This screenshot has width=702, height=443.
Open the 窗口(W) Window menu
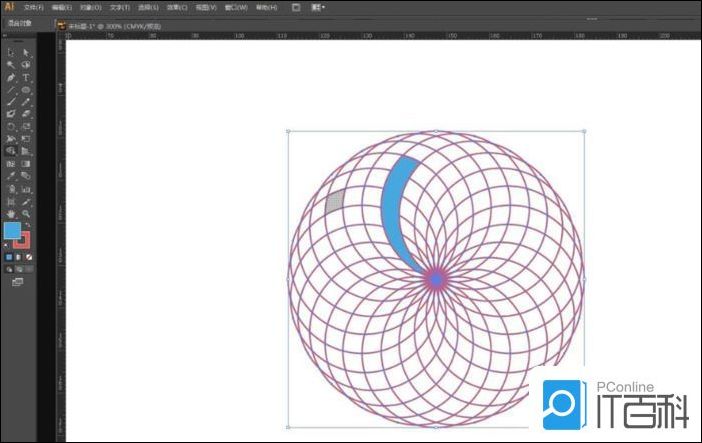coord(237,7)
